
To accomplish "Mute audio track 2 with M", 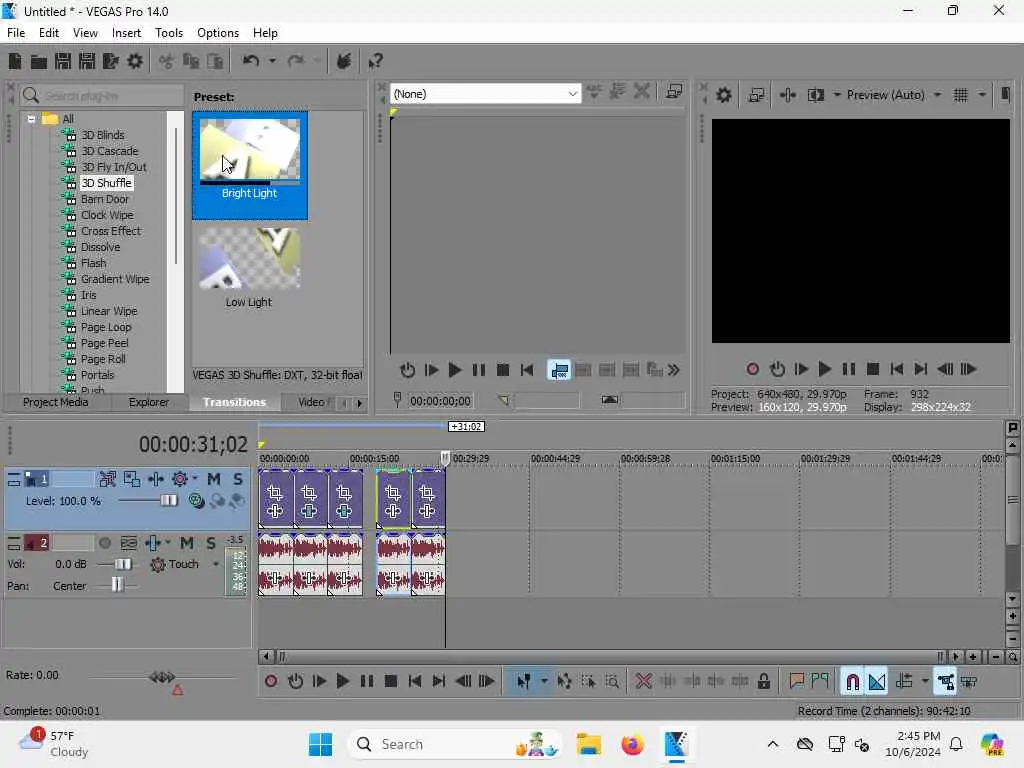I will point(187,543).
